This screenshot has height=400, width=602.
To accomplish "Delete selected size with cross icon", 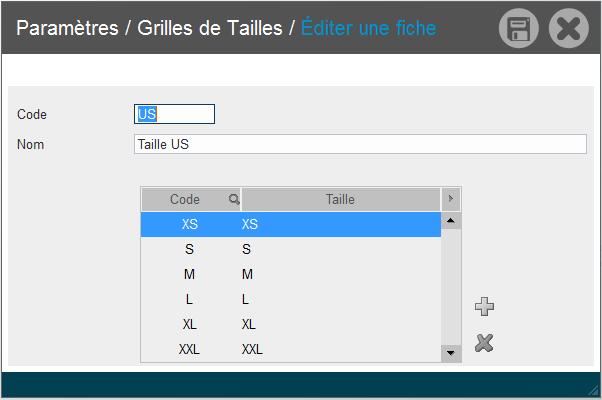I will click(484, 343).
